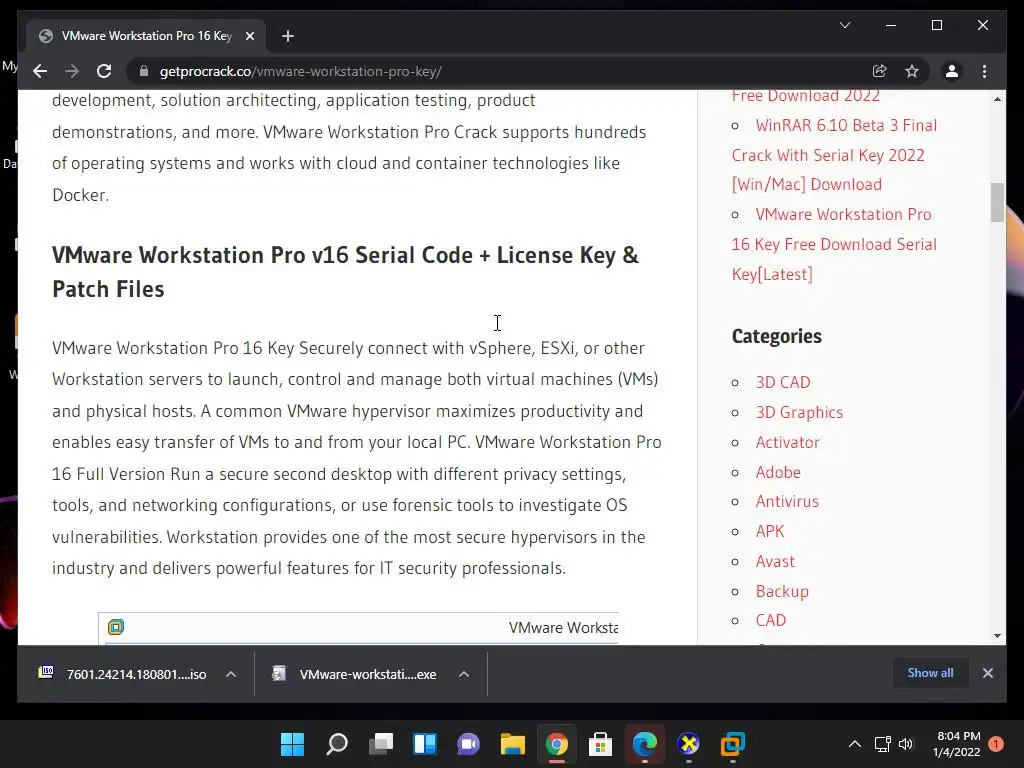Open volume control tray icon
The image size is (1024, 768).
pos(906,744)
